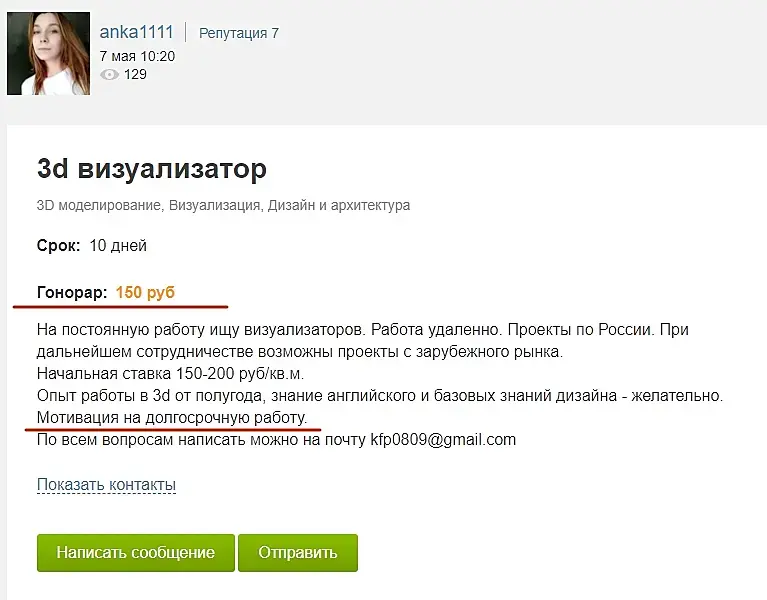Viewport: 767px width, 600px height.
Task: Open the anka1111 user profile
Action: (136, 32)
